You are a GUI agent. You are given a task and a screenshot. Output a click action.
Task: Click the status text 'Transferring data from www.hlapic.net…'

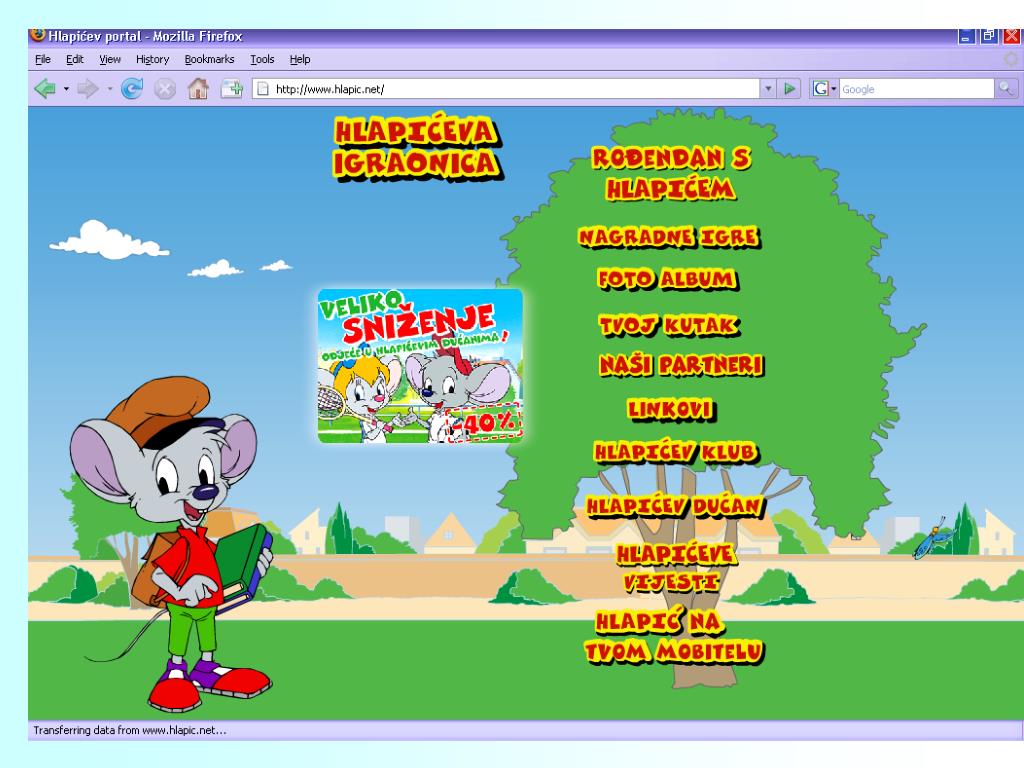pyautogui.click(x=129, y=730)
